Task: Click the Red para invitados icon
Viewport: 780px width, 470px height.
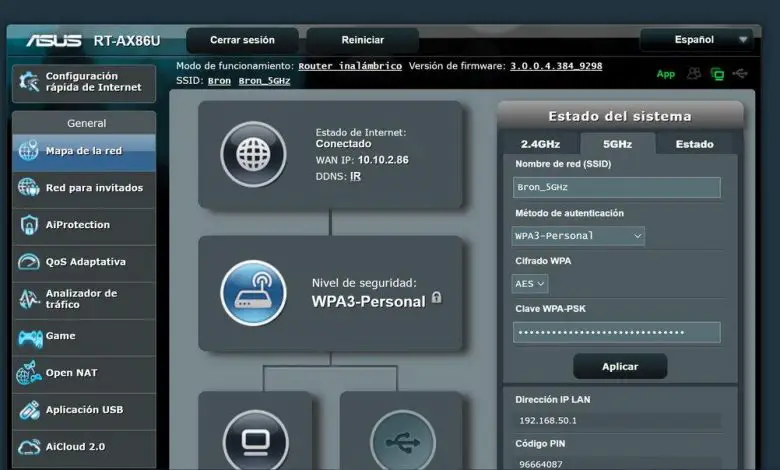Action: pos(28,188)
